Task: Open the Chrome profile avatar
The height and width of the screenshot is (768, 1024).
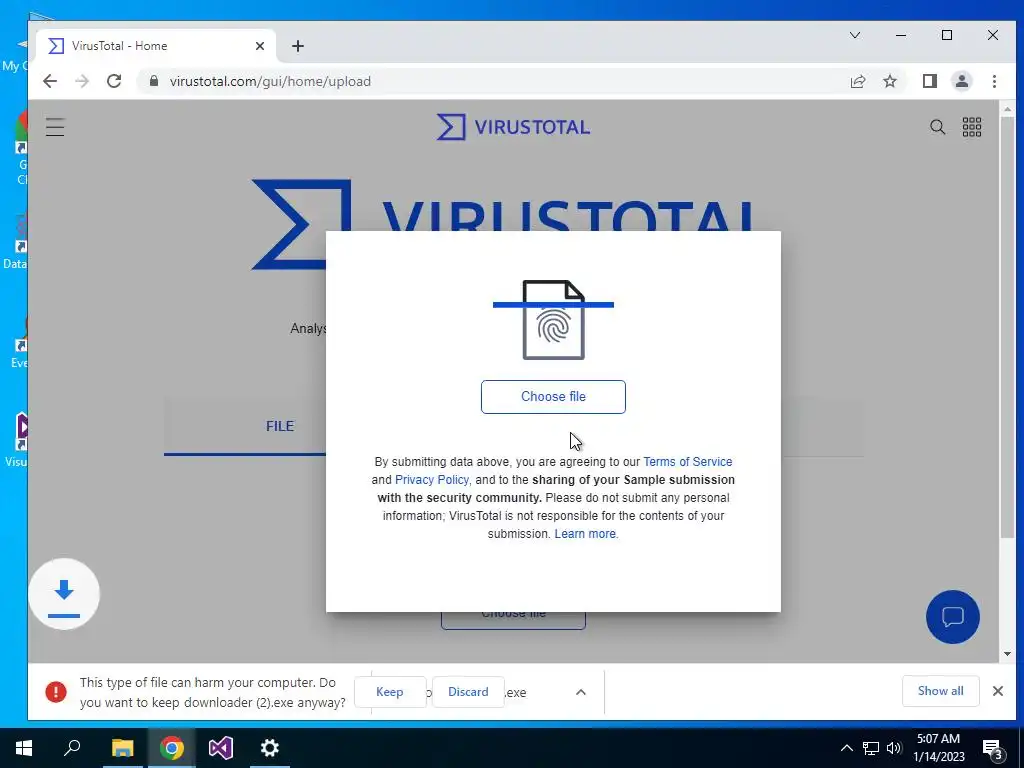Action: click(962, 81)
